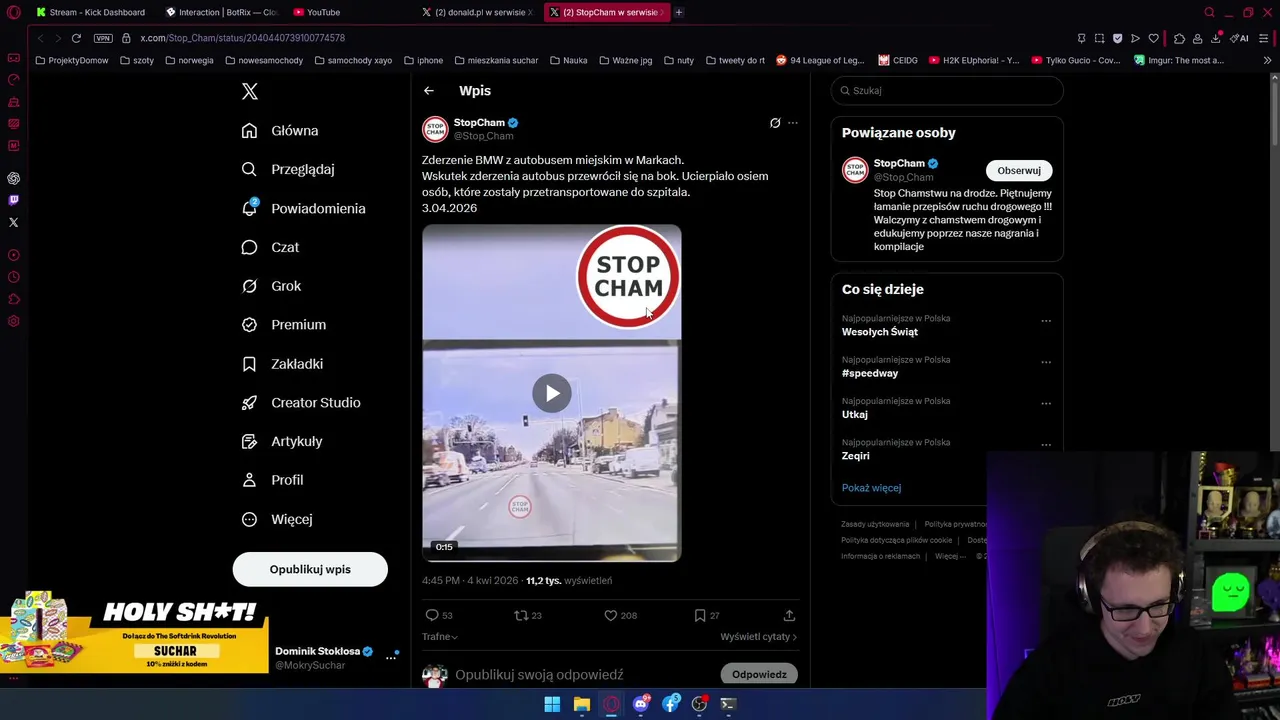
Task: Open the ProjektyDomow bookmarks folder
Action: tap(72, 60)
